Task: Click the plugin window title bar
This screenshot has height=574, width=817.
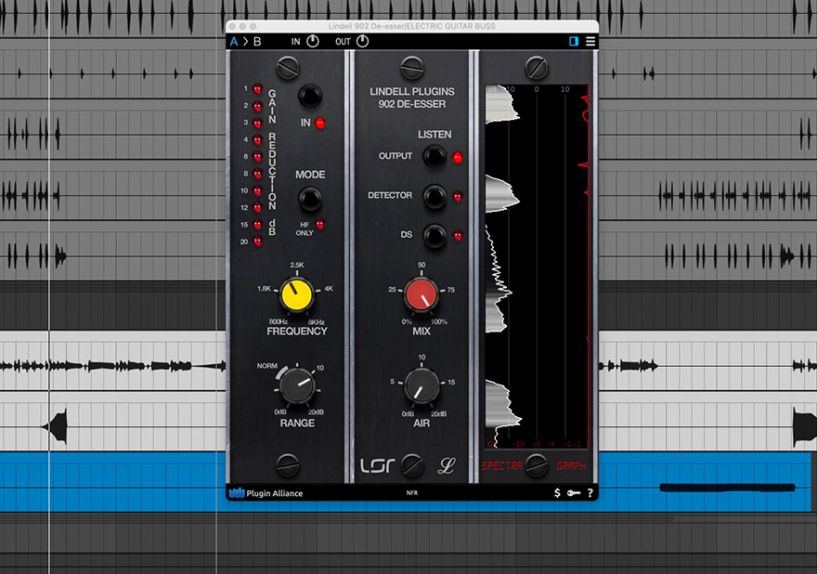Action: point(412,26)
